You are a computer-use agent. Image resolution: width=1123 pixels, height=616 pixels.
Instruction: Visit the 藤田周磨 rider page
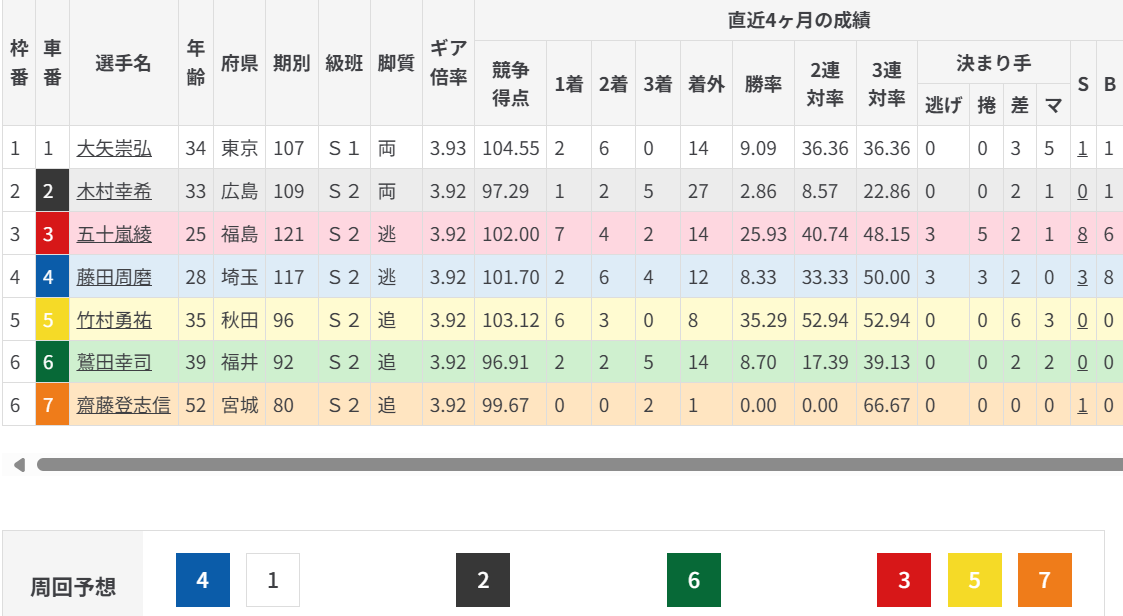pyautogui.click(x=114, y=277)
